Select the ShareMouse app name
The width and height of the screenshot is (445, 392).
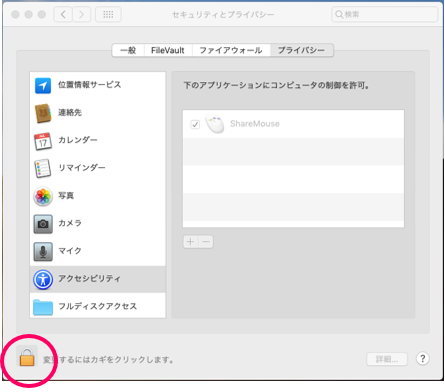point(255,124)
